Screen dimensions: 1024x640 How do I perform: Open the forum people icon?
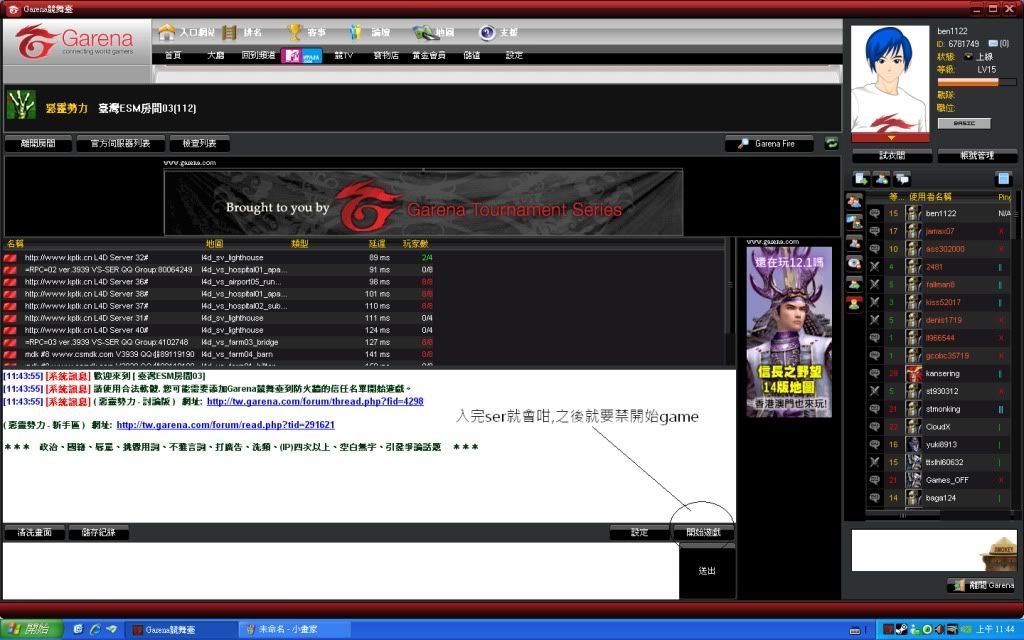(355, 32)
